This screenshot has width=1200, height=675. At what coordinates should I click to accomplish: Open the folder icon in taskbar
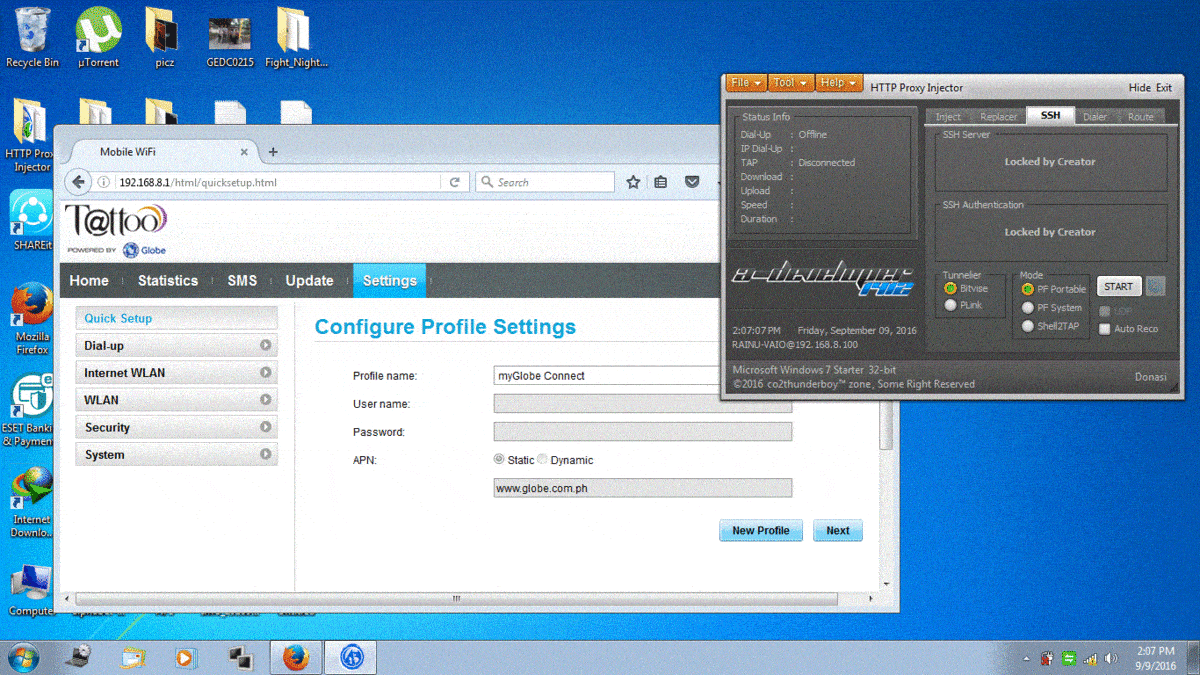point(133,657)
